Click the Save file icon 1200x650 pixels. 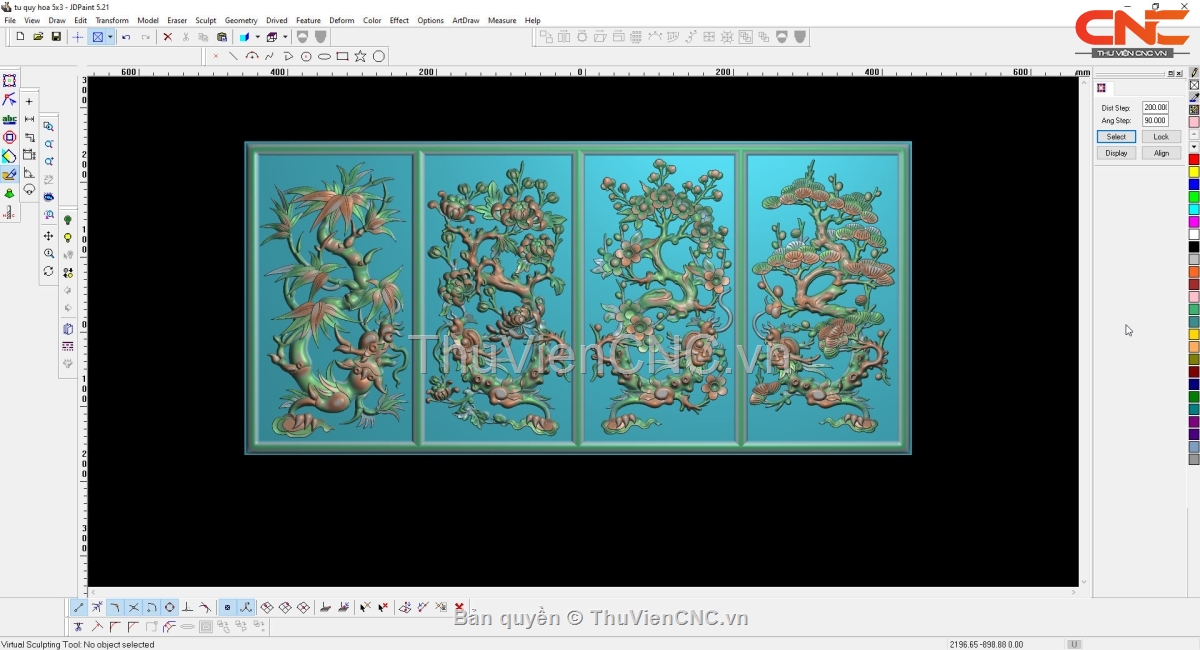[x=56, y=37]
